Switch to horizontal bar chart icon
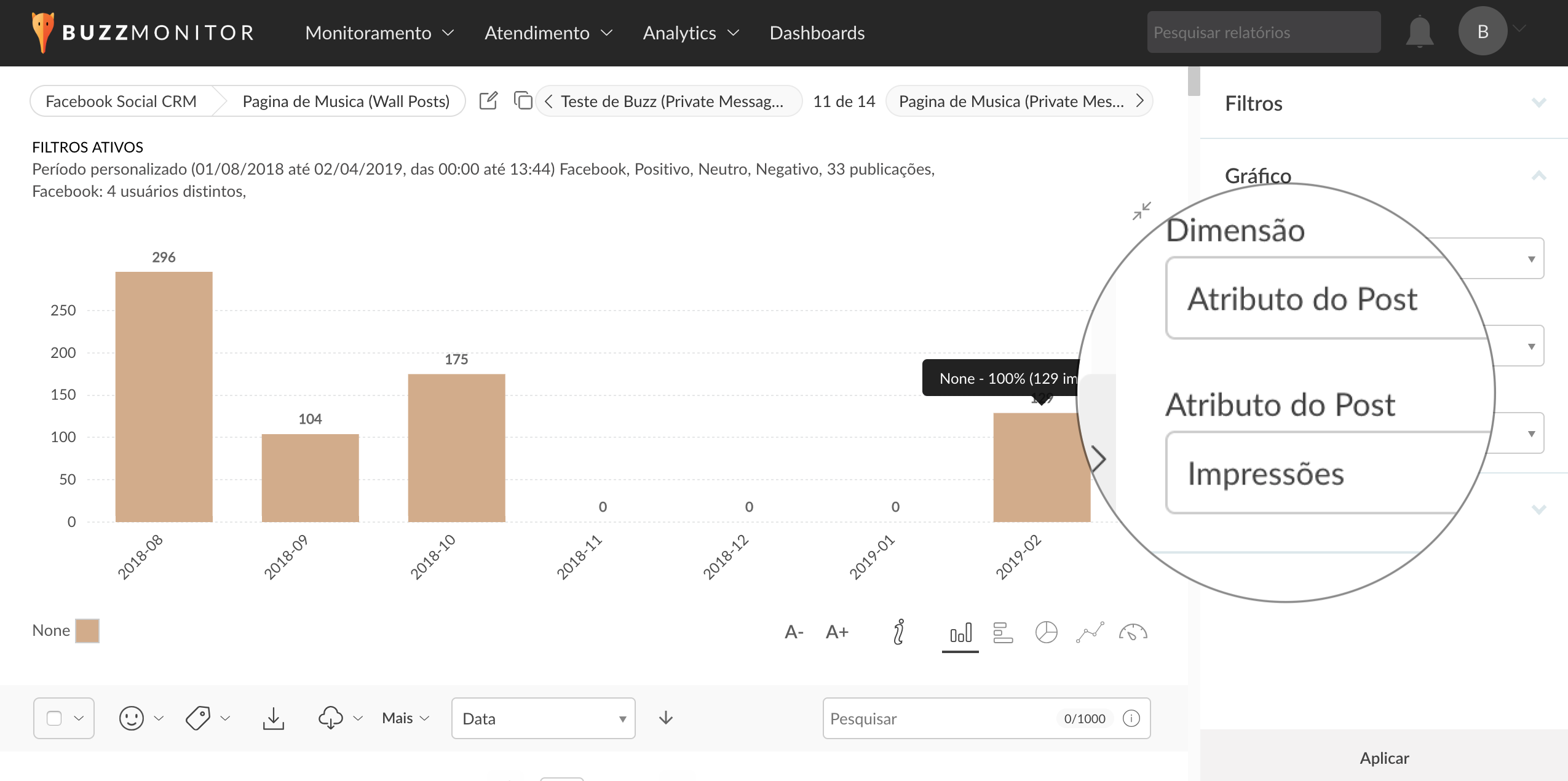1568x781 pixels. 1003,632
